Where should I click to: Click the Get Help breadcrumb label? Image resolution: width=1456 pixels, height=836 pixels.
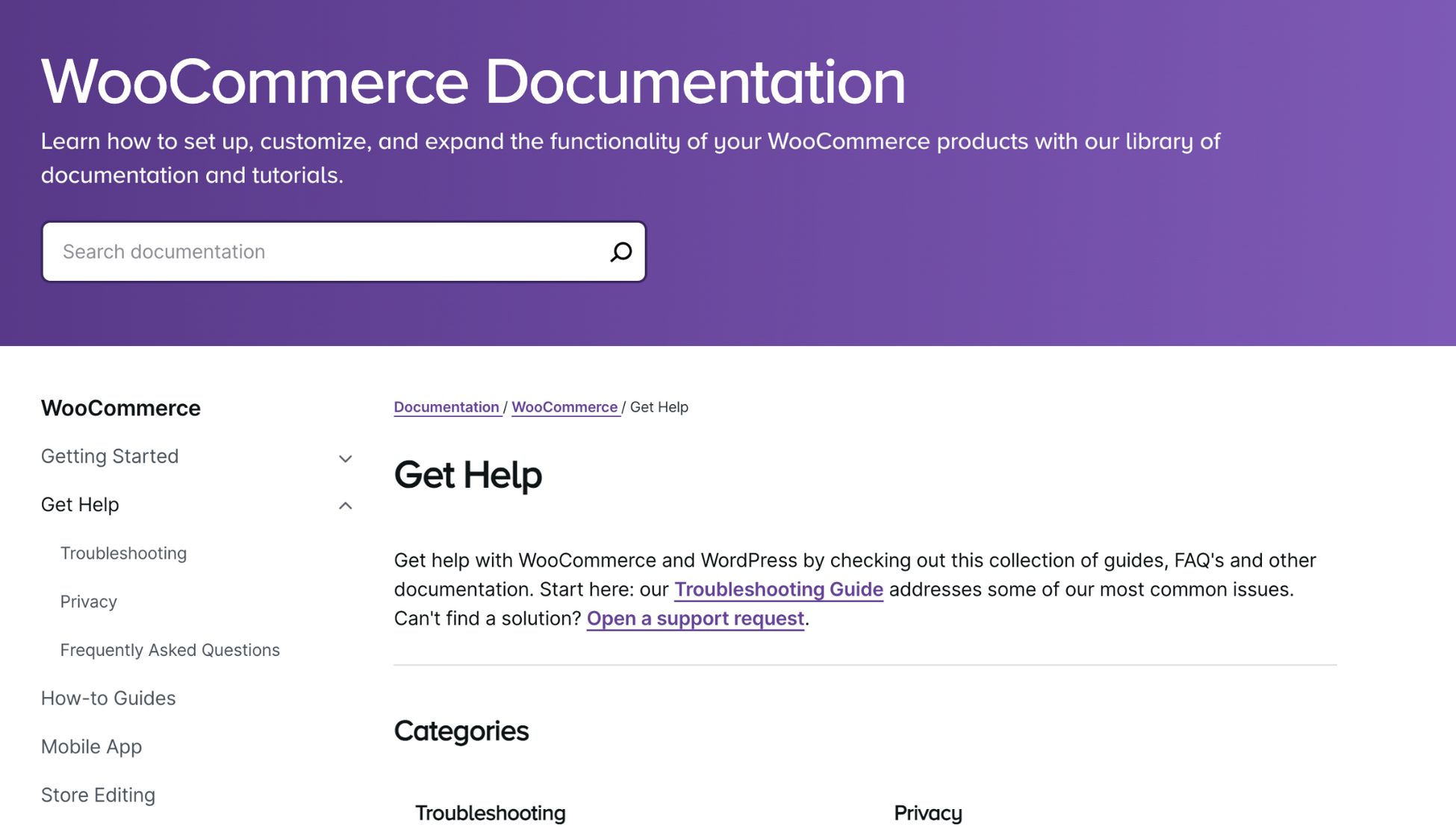click(659, 408)
